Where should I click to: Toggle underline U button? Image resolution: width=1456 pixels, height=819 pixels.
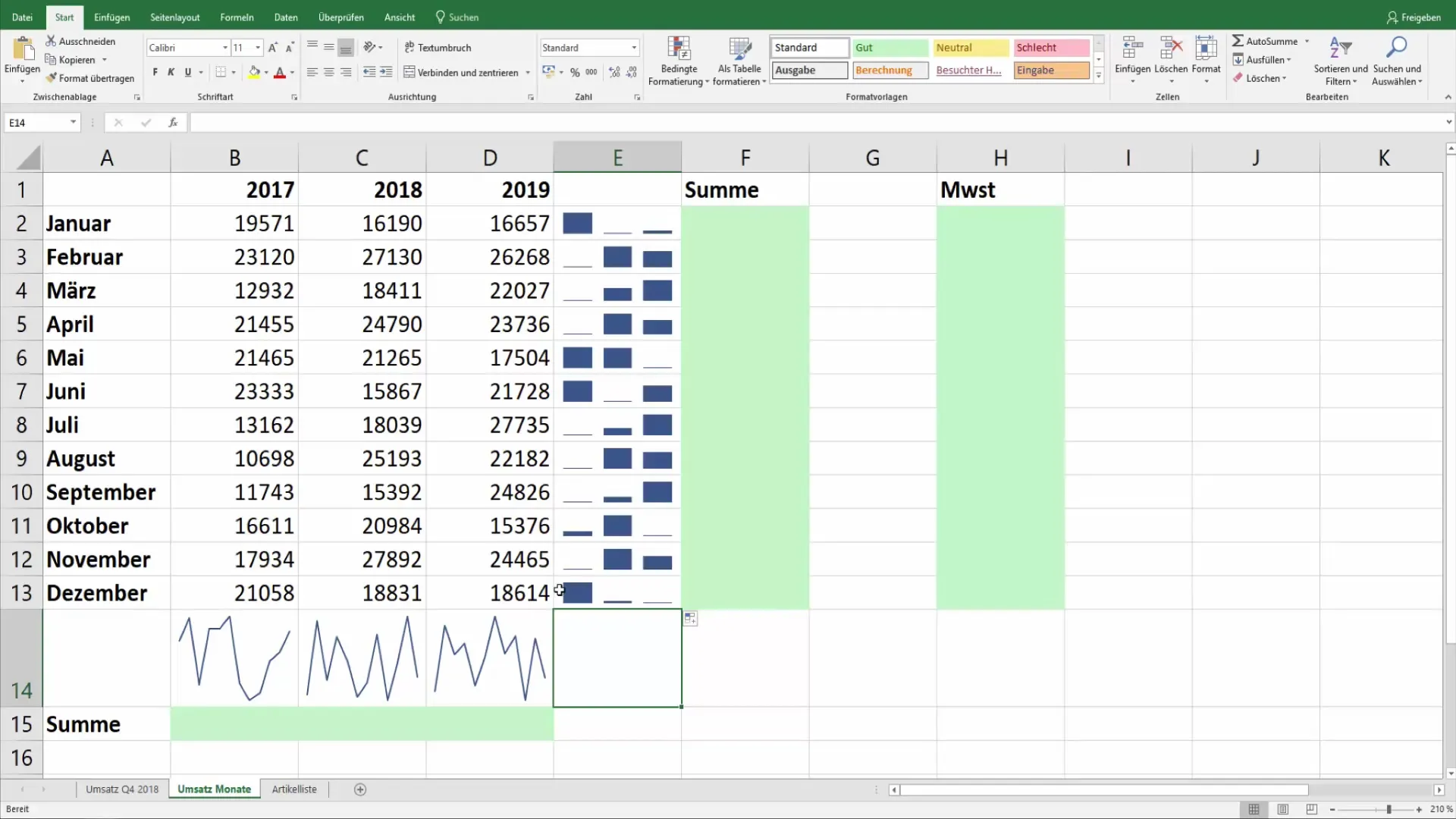pyautogui.click(x=188, y=72)
